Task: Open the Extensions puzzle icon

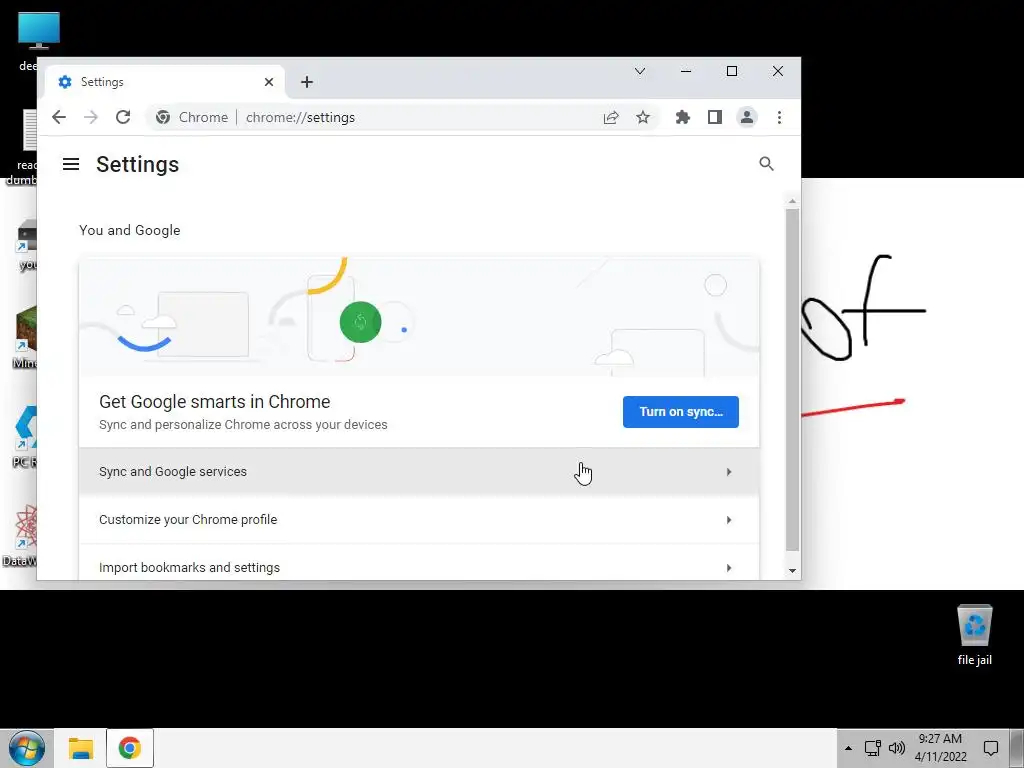Action: click(x=682, y=118)
